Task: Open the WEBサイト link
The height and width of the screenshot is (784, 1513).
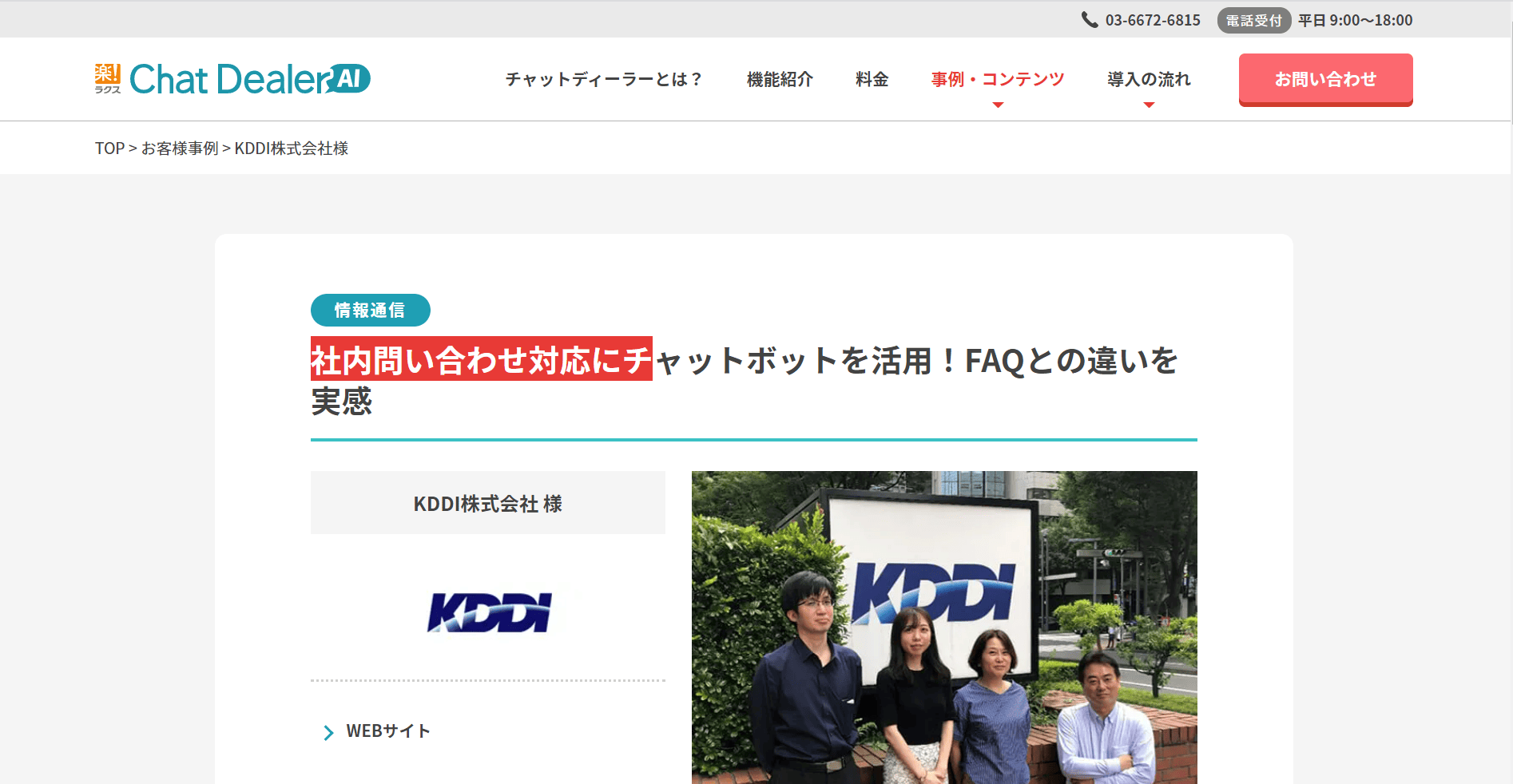Action: point(388,731)
